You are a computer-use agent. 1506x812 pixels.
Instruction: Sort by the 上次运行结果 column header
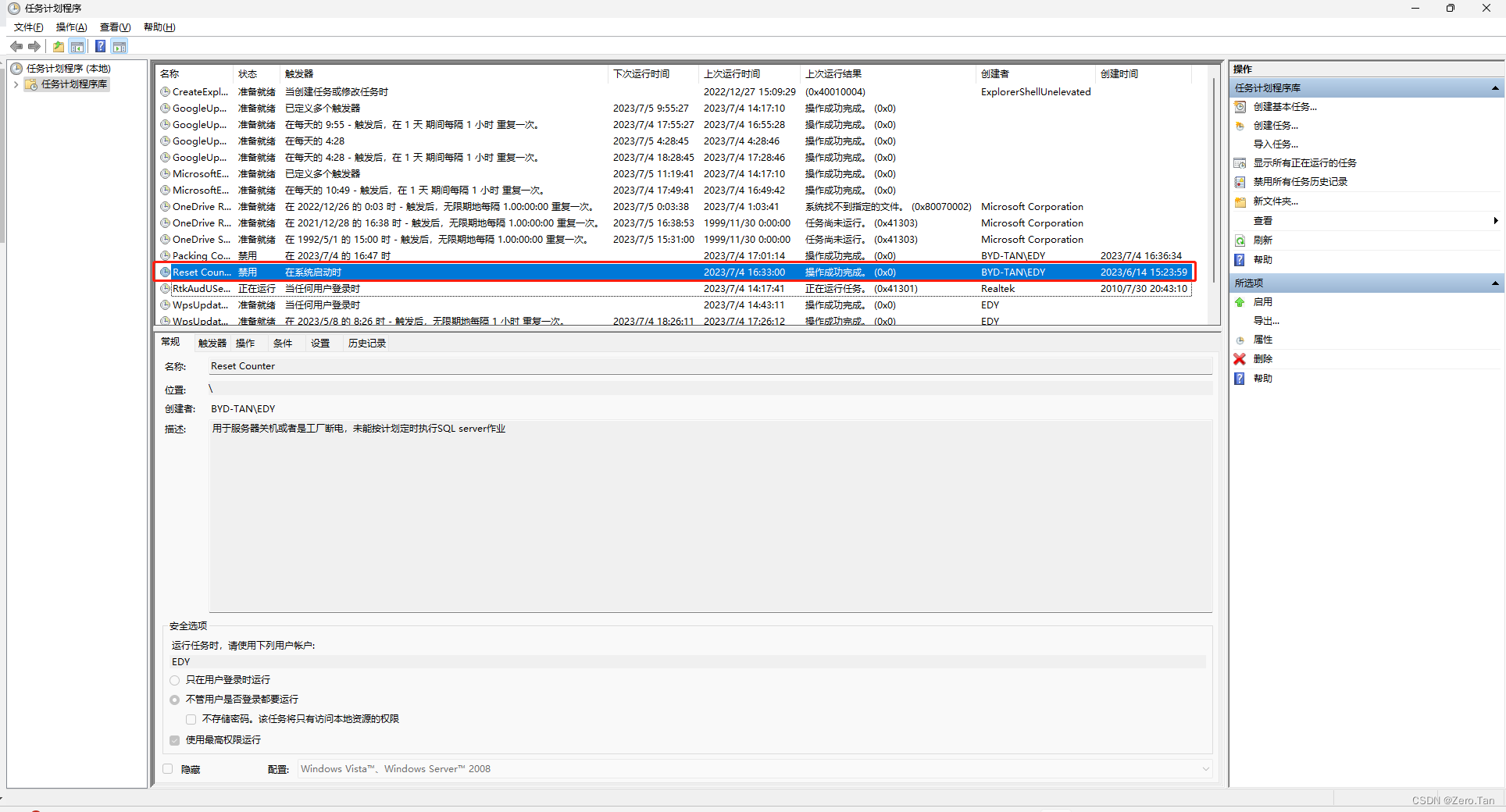pyautogui.click(x=888, y=74)
